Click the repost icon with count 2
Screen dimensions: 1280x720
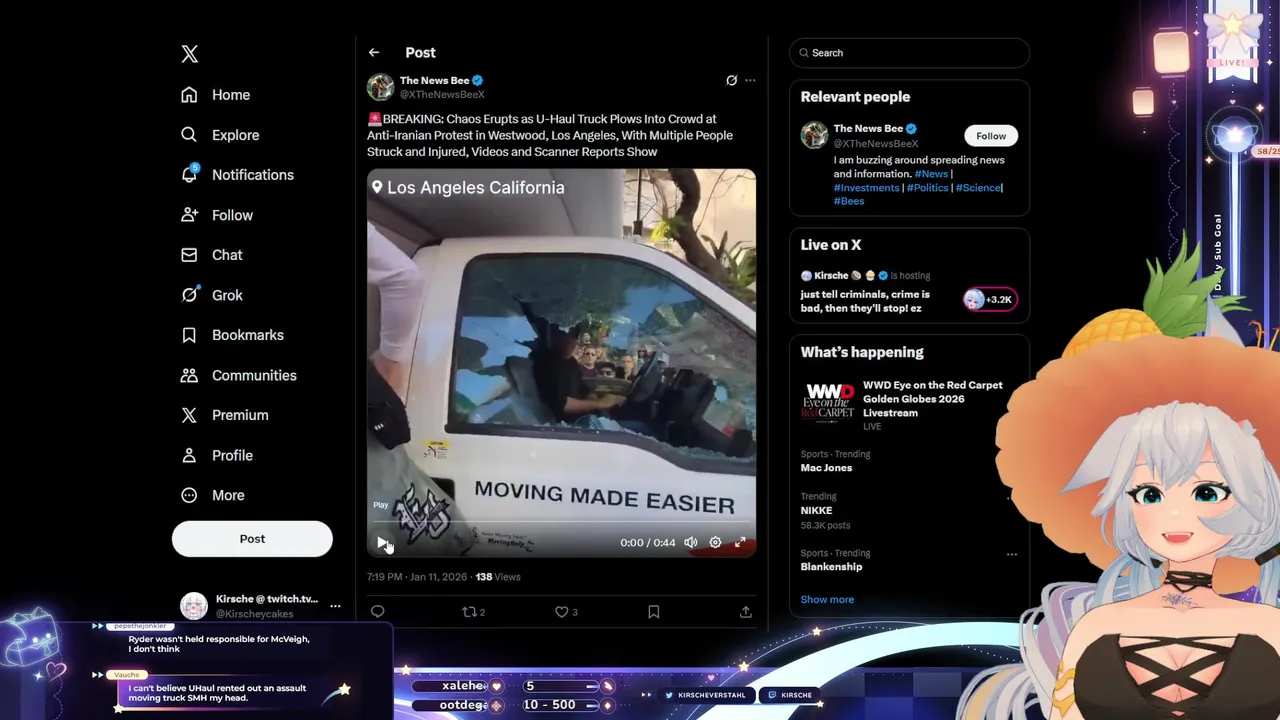tap(473, 611)
